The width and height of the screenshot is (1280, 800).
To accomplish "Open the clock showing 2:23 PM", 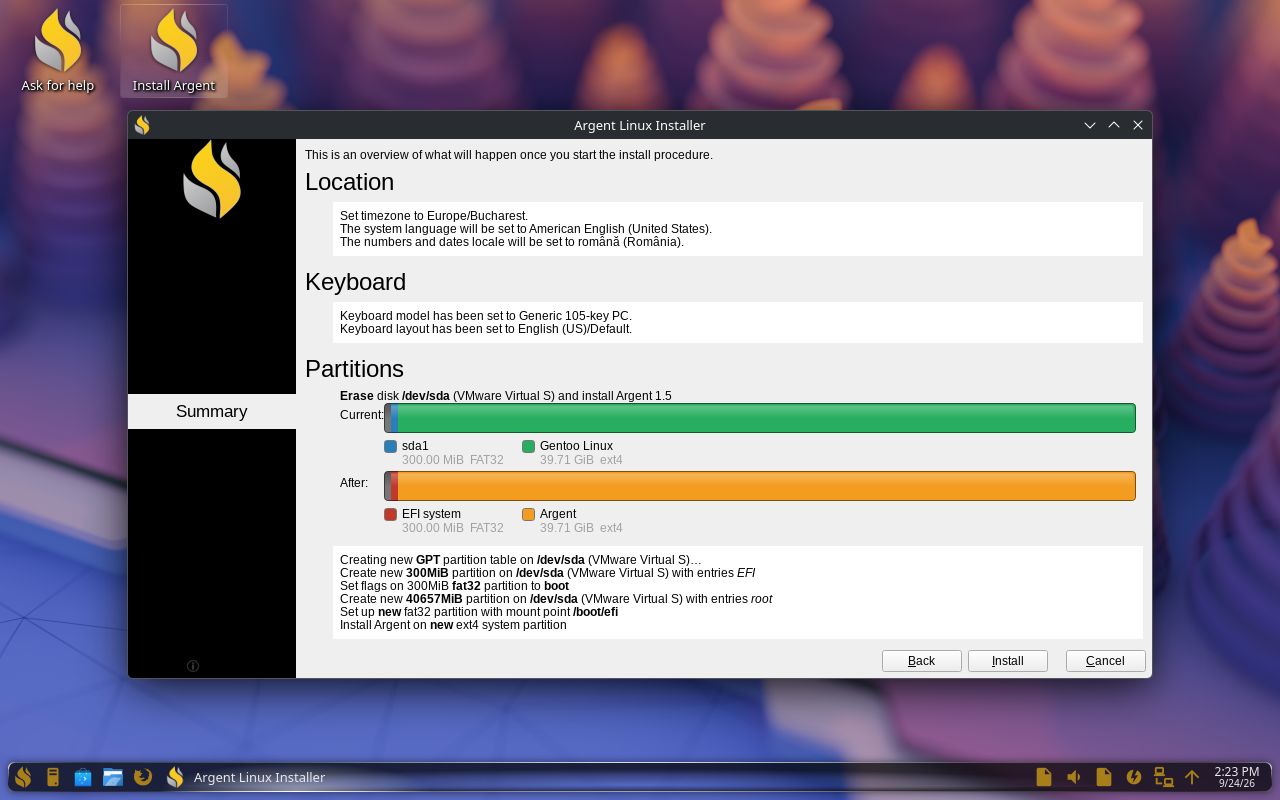I will [x=1236, y=777].
